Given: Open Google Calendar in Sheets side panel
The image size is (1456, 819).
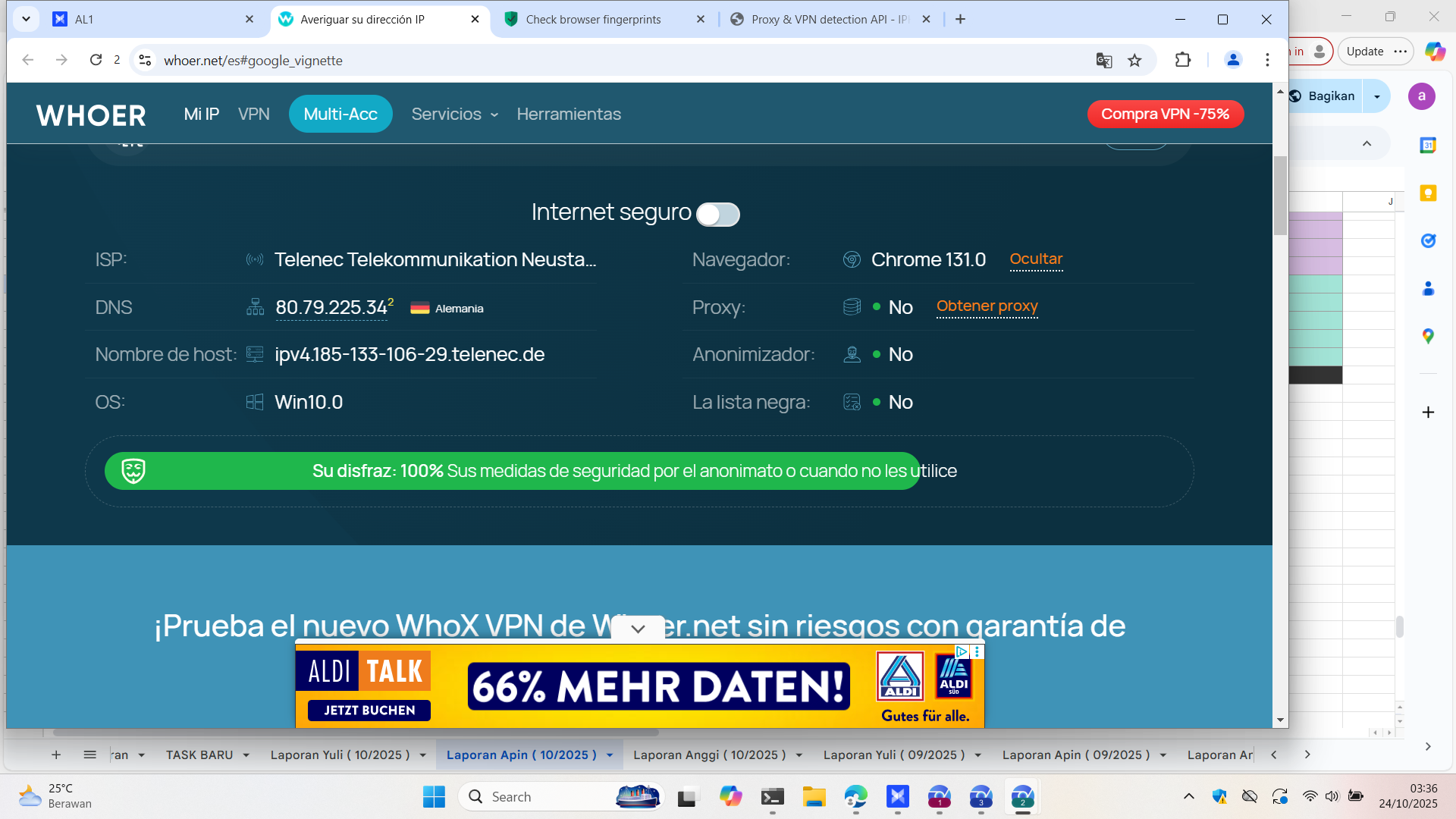Looking at the screenshot, I should (1428, 145).
